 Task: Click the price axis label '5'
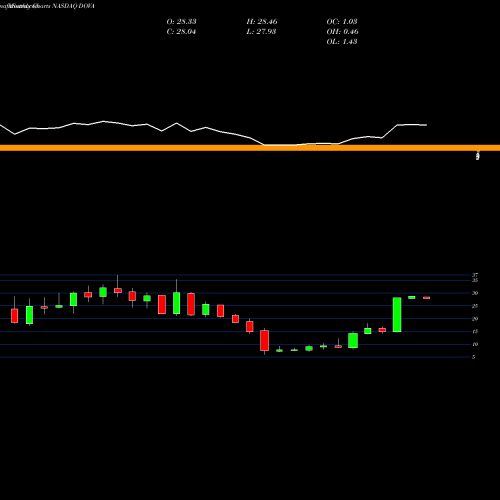474,357
